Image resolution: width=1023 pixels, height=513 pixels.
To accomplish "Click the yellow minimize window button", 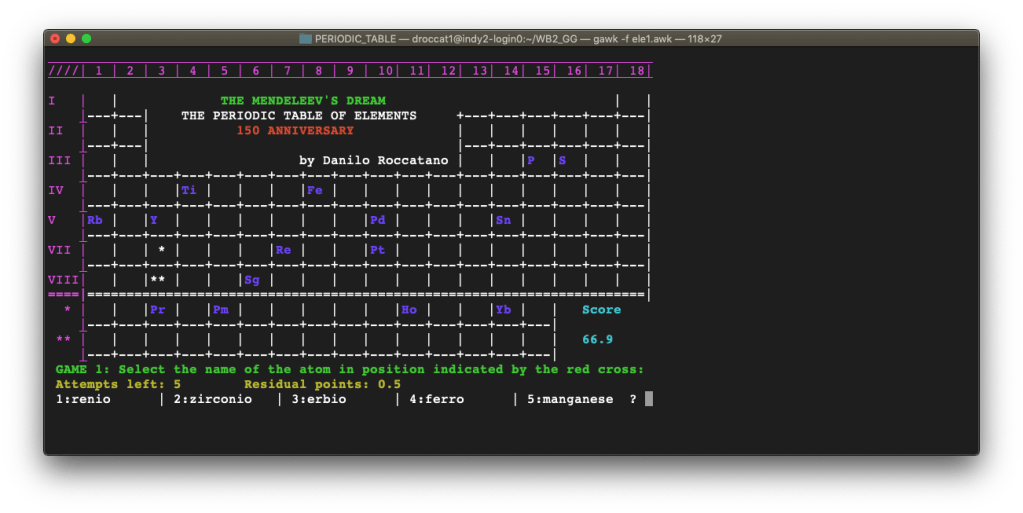I will pos(71,39).
